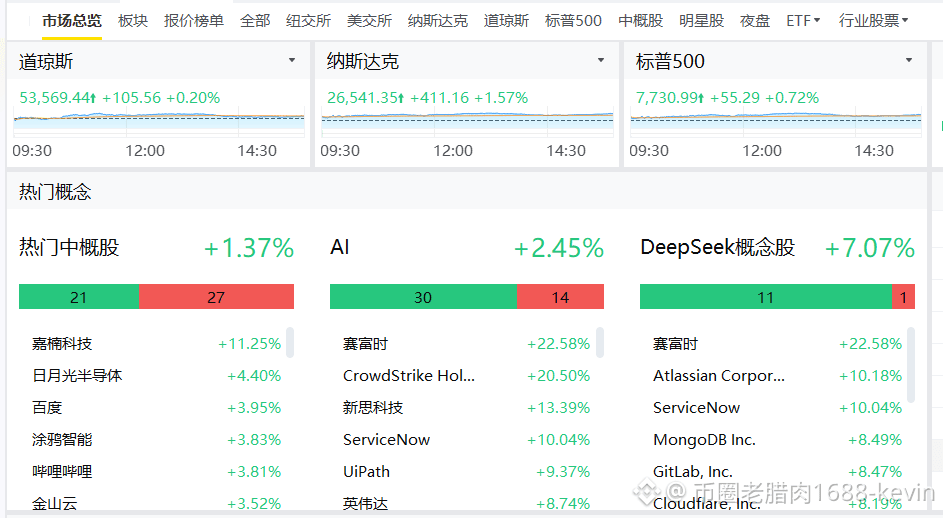Viewport: 943px width, 518px height.
Task: Click the DeepSeek概念股 list scrollbar
Action: pyautogui.click(x=911, y=365)
